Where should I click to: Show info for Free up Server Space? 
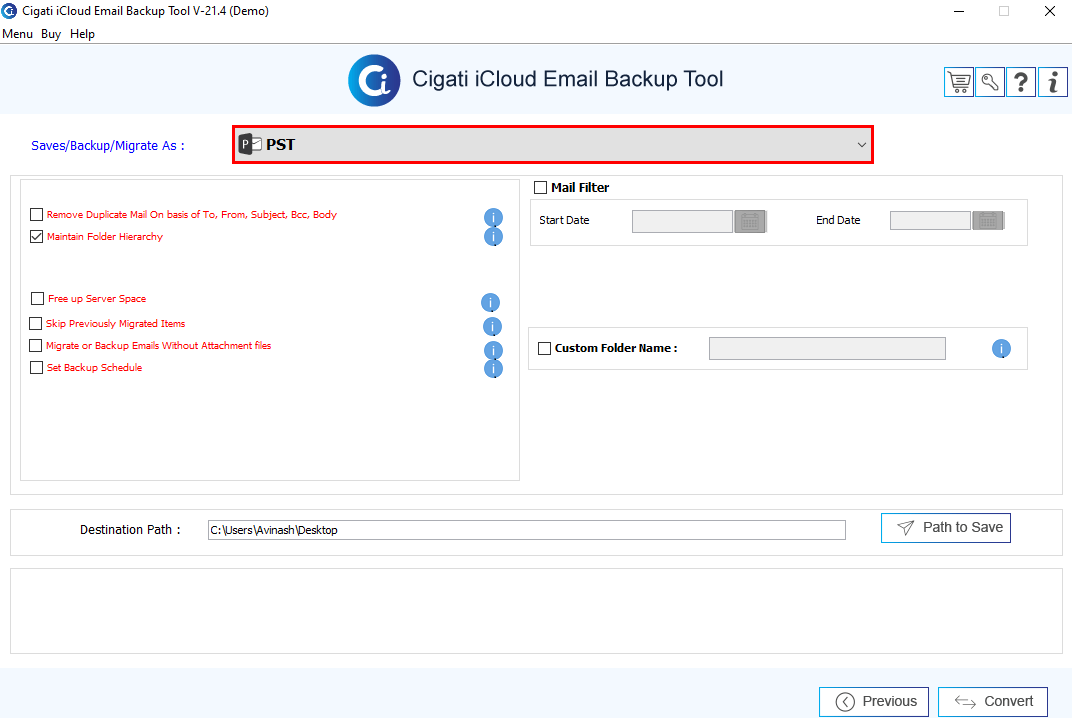pos(490,302)
